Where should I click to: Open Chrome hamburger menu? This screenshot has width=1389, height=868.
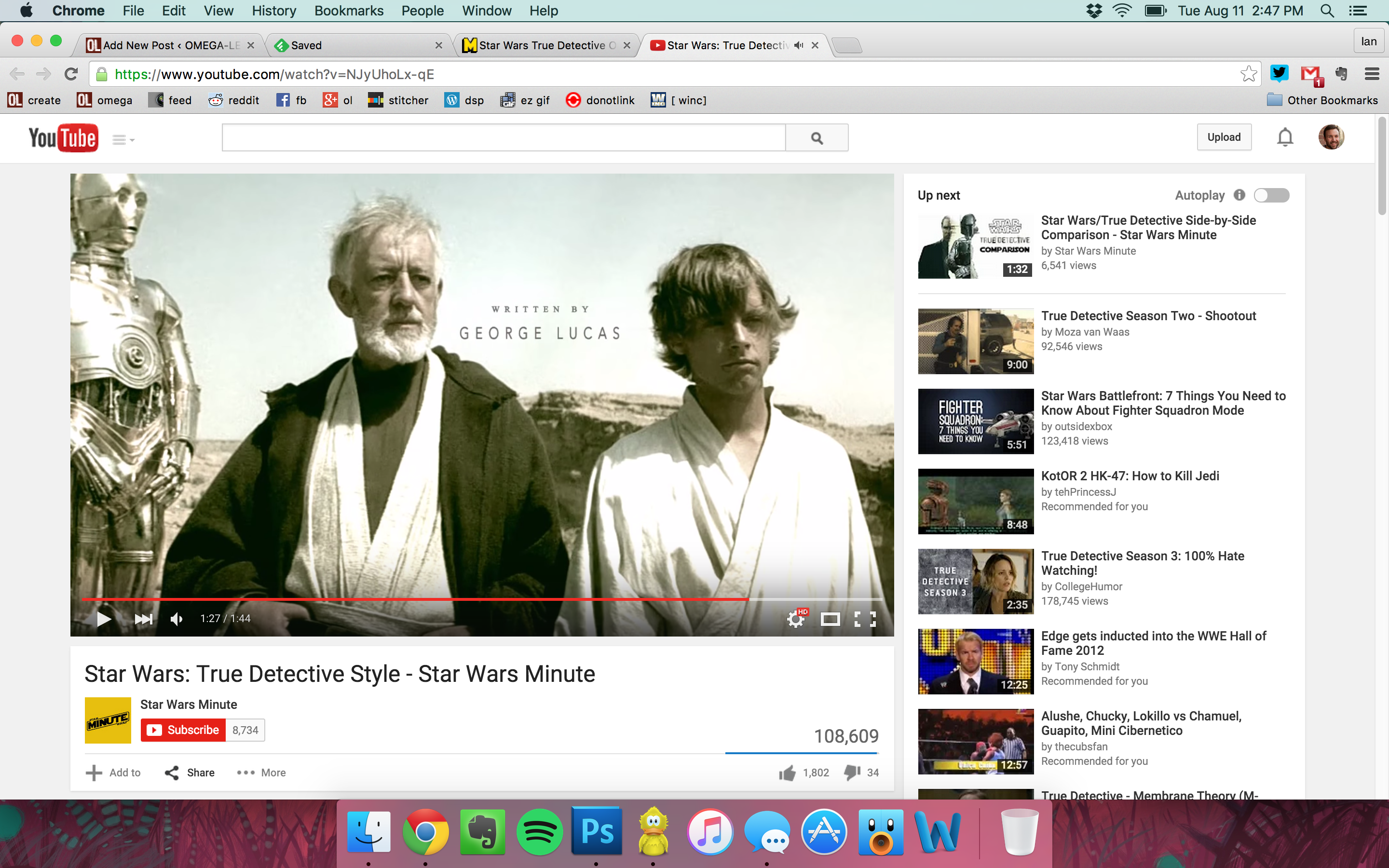1372,73
